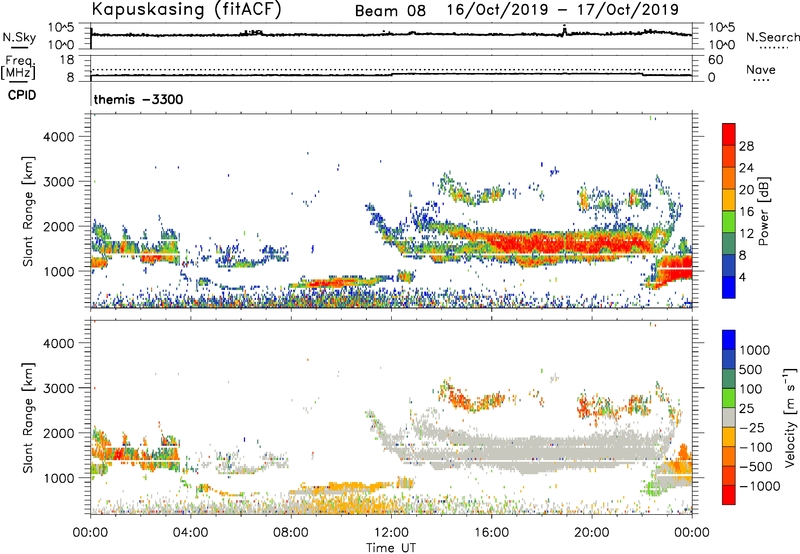Click the '16:00' time tick label
Viewport: 800px width, 554px height.
pos(491,533)
